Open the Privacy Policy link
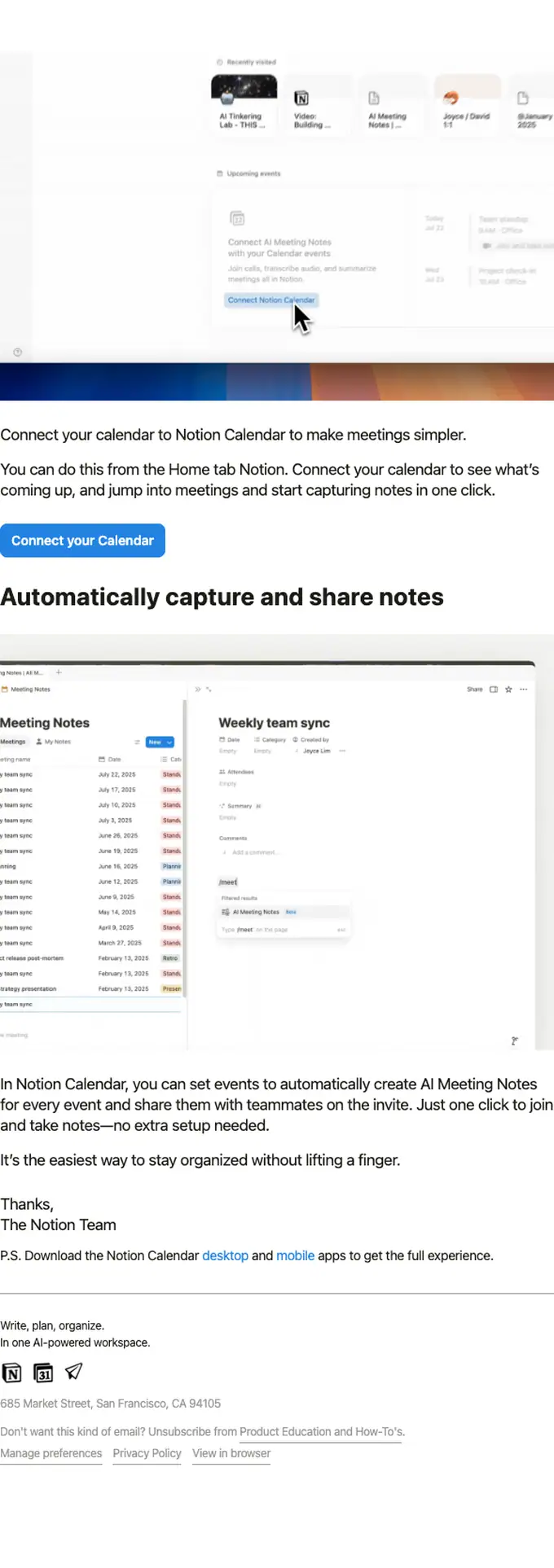The width and height of the screenshot is (554, 1568). point(147,1453)
